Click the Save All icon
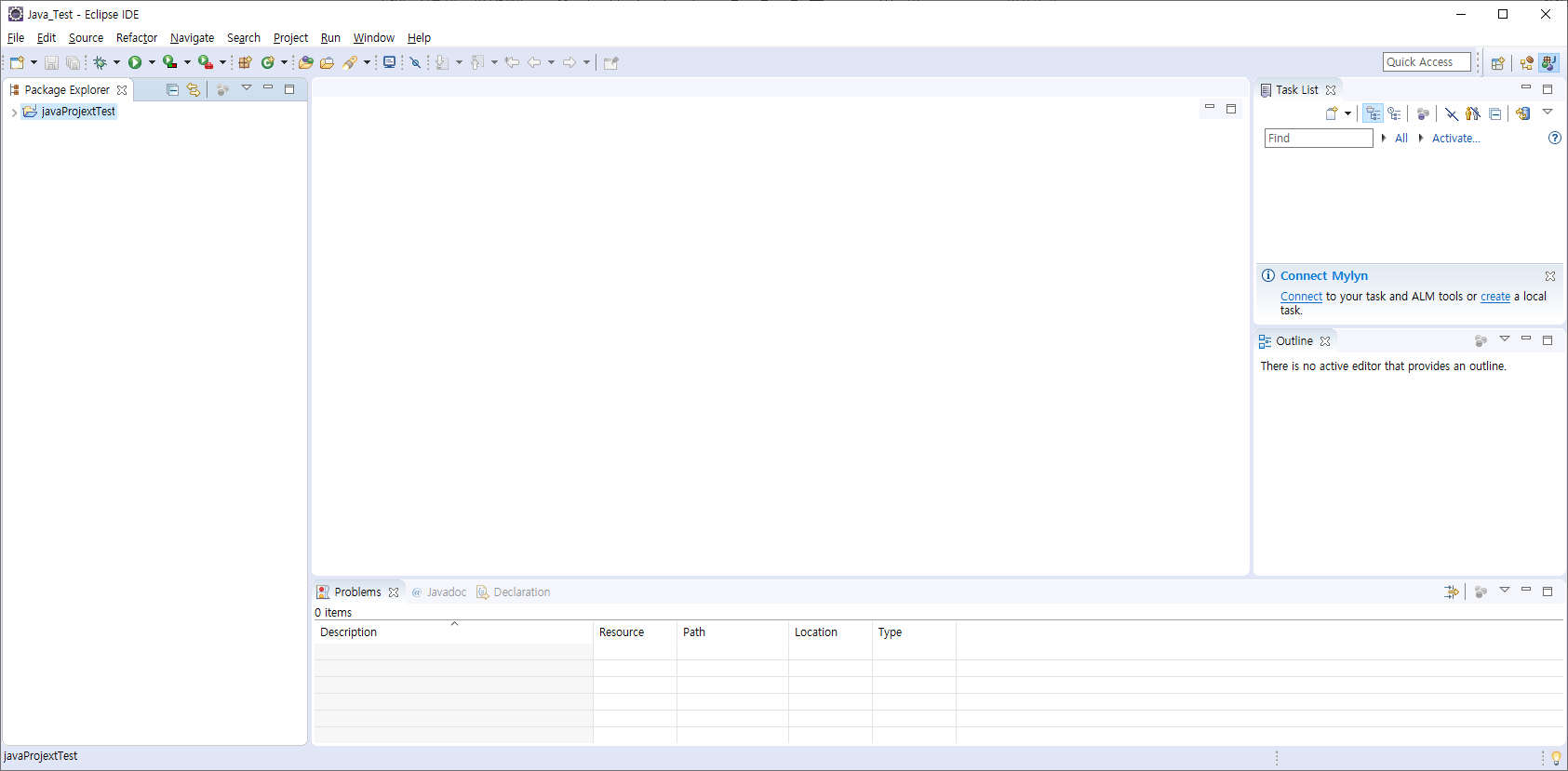The image size is (1568, 771). pos(73,62)
